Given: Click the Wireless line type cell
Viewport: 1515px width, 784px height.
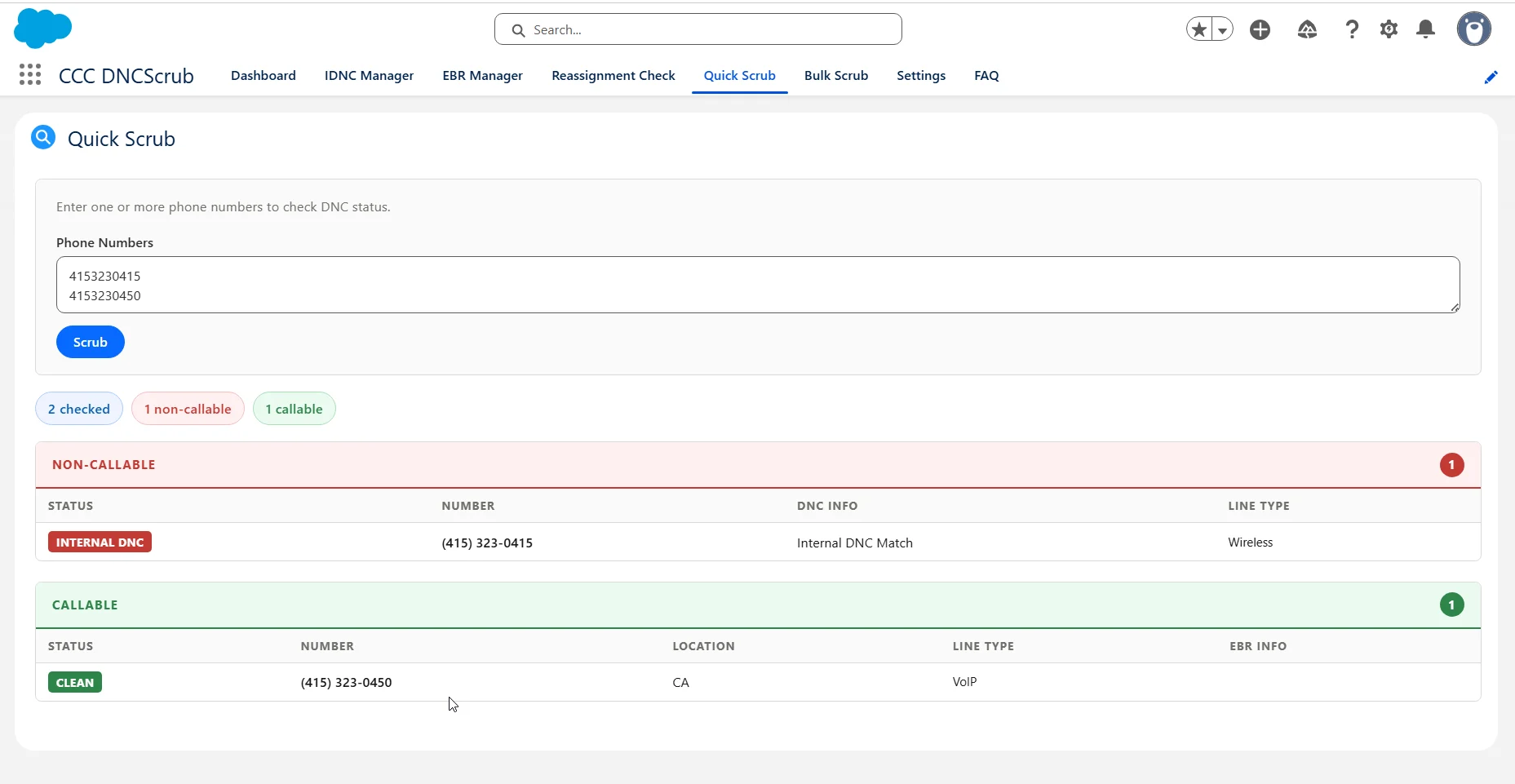Looking at the screenshot, I should [x=1251, y=543].
